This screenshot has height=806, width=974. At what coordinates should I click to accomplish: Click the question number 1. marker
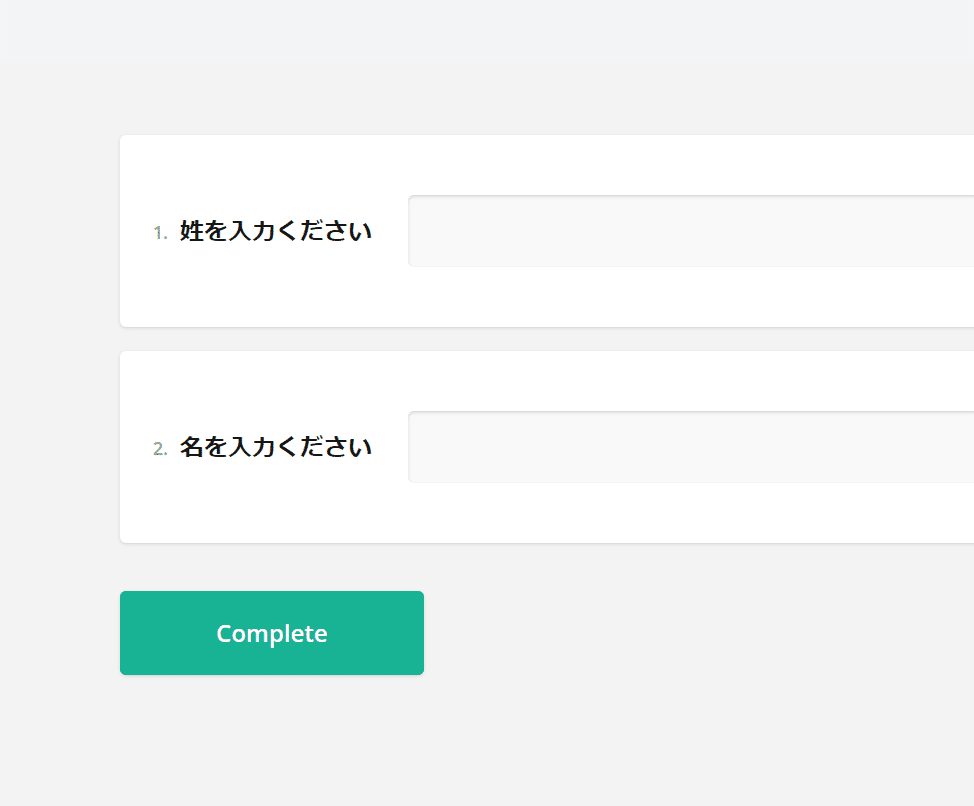click(160, 233)
